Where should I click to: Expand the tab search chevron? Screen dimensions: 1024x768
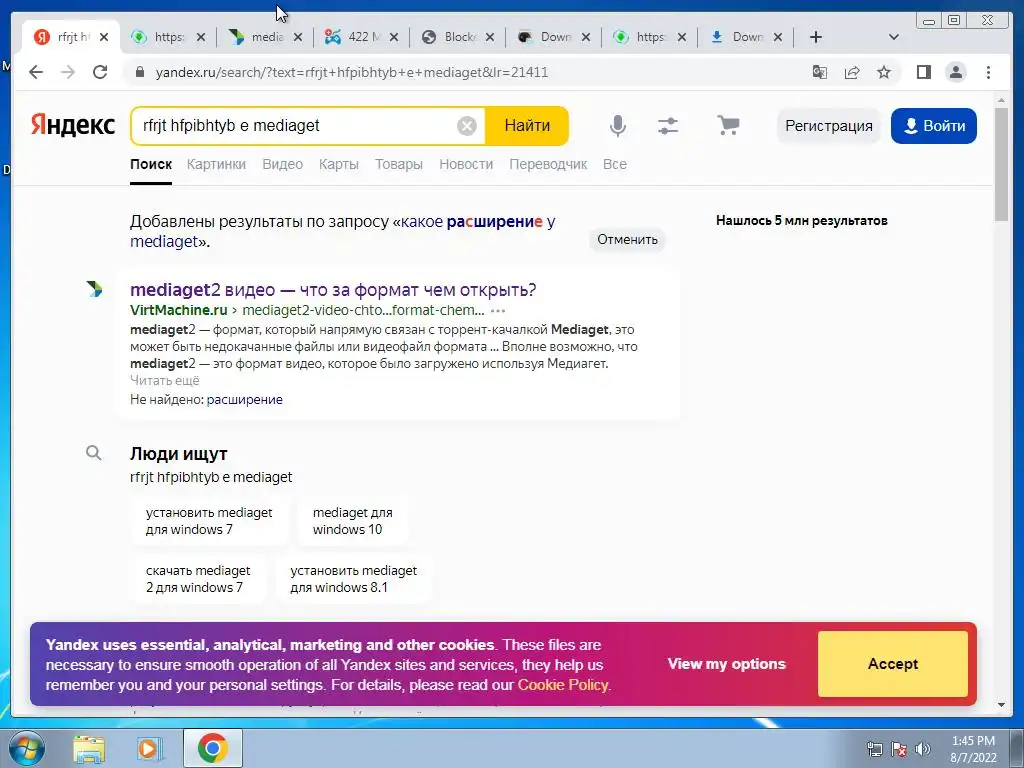tap(894, 37)
